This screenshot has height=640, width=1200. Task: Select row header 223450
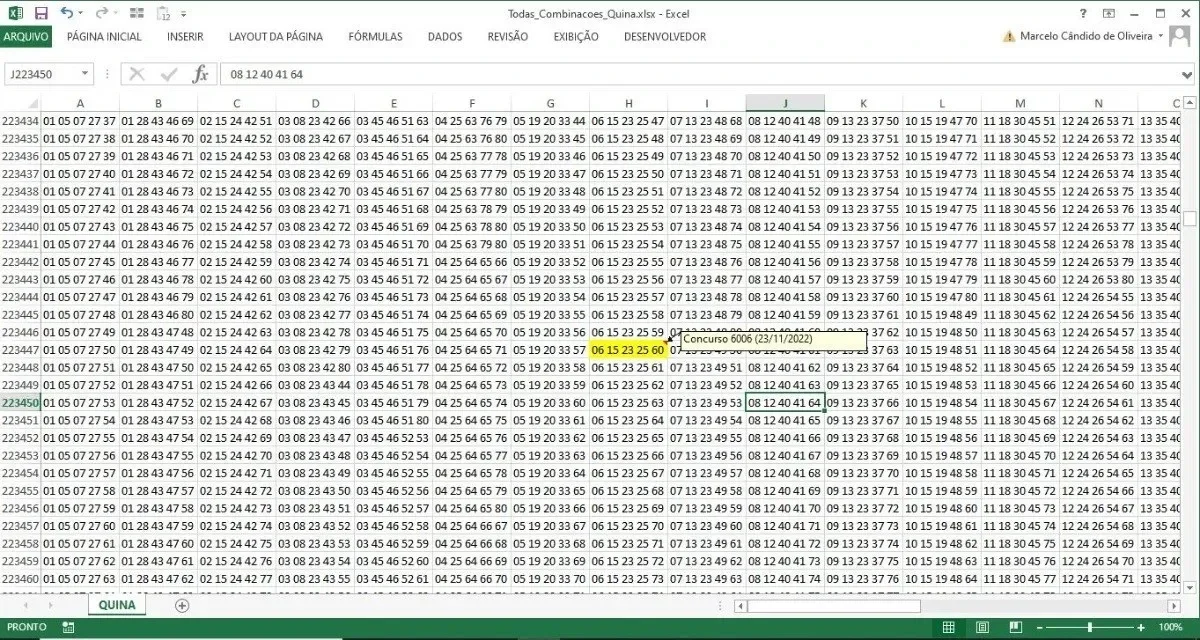(x=20, y=403)
